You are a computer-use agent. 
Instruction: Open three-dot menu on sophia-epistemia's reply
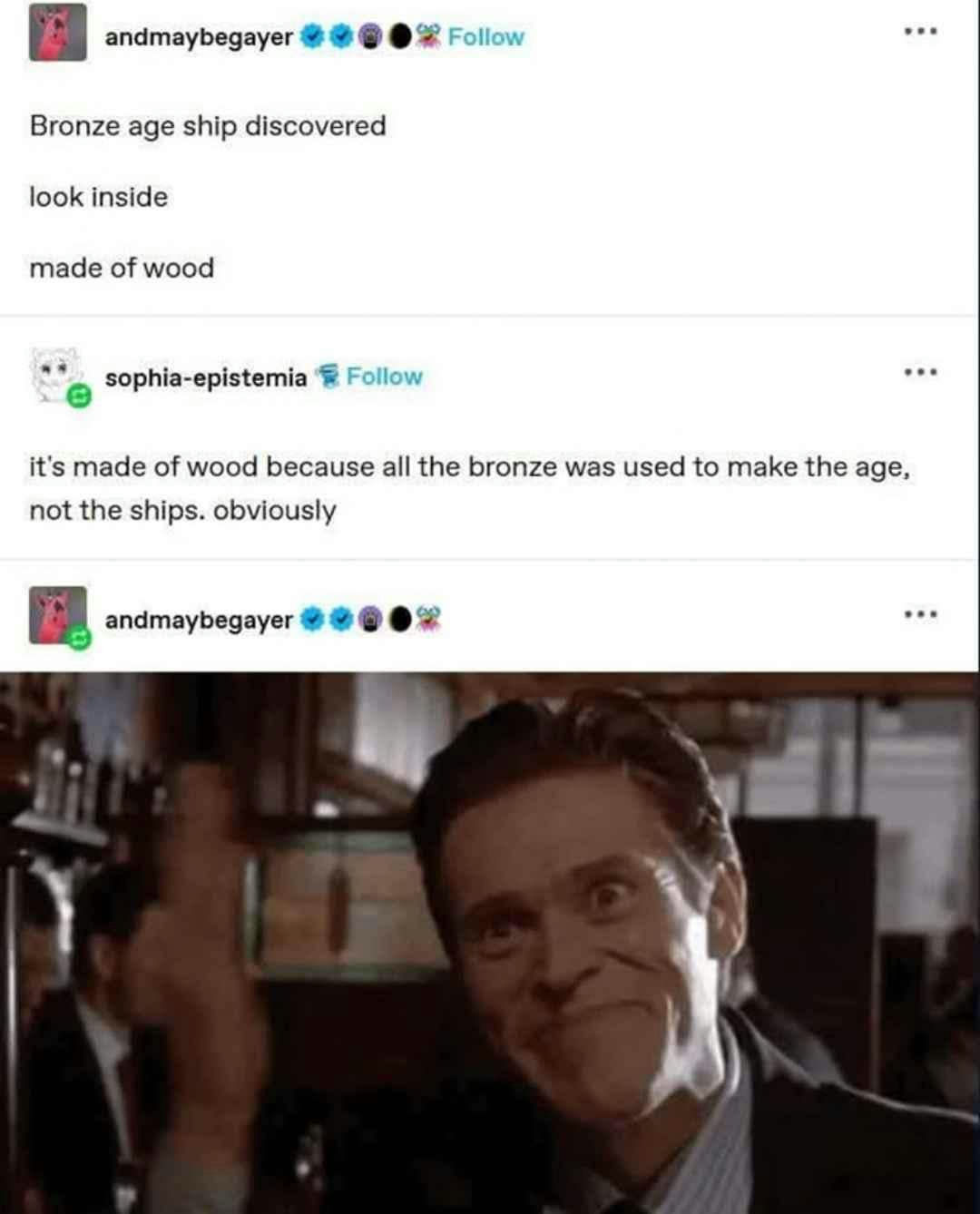point(920,372)
